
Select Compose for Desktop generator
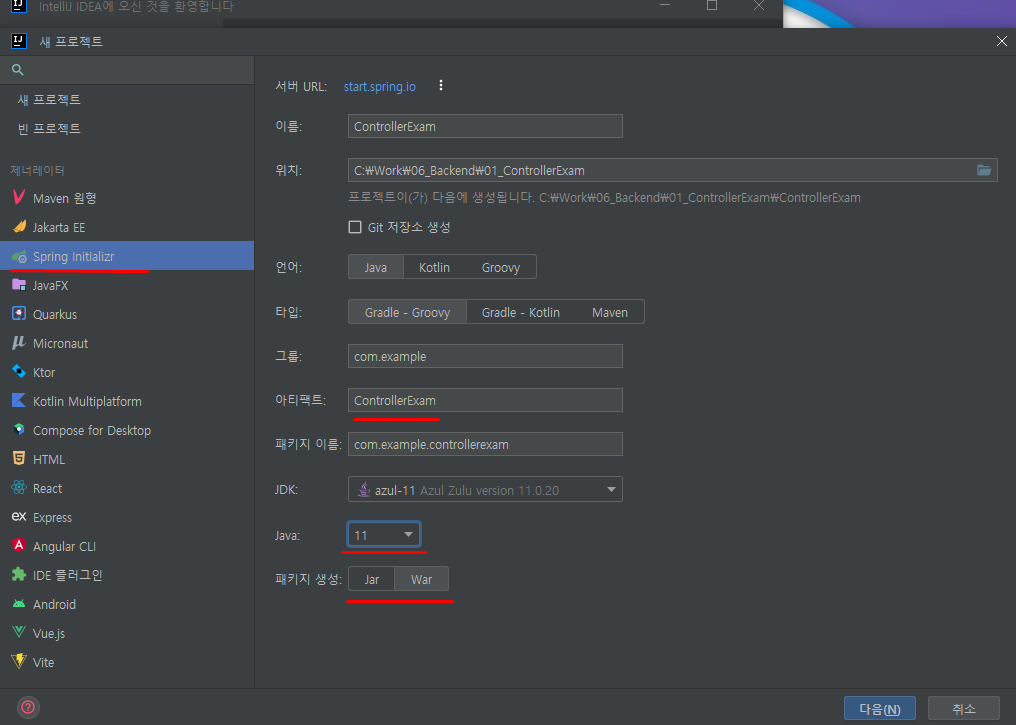point(127,430)
